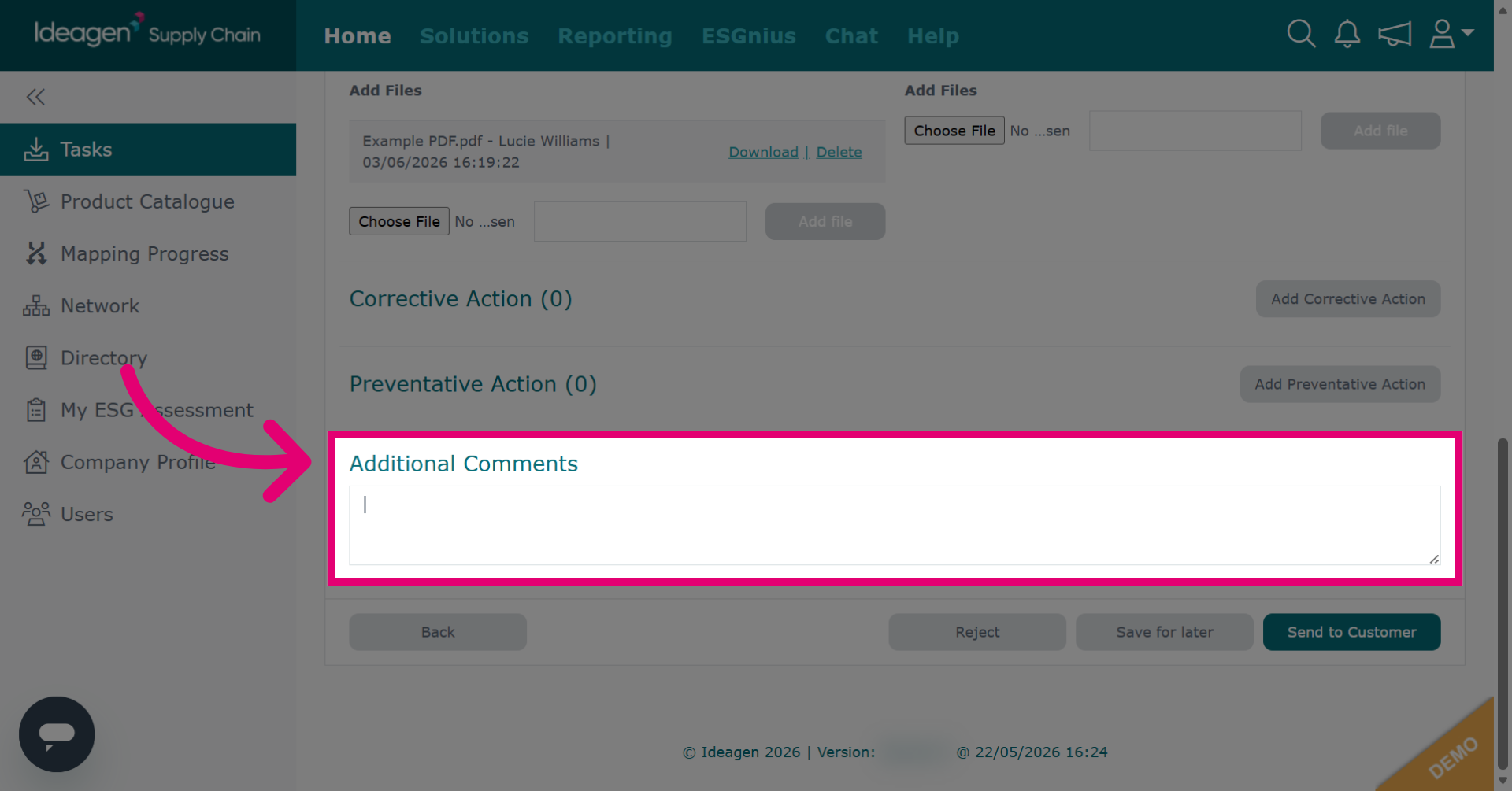The height and width of the screenshot is (791, 1512).
Task: Open the chat bubble widget
Action: tap(57, 734)
